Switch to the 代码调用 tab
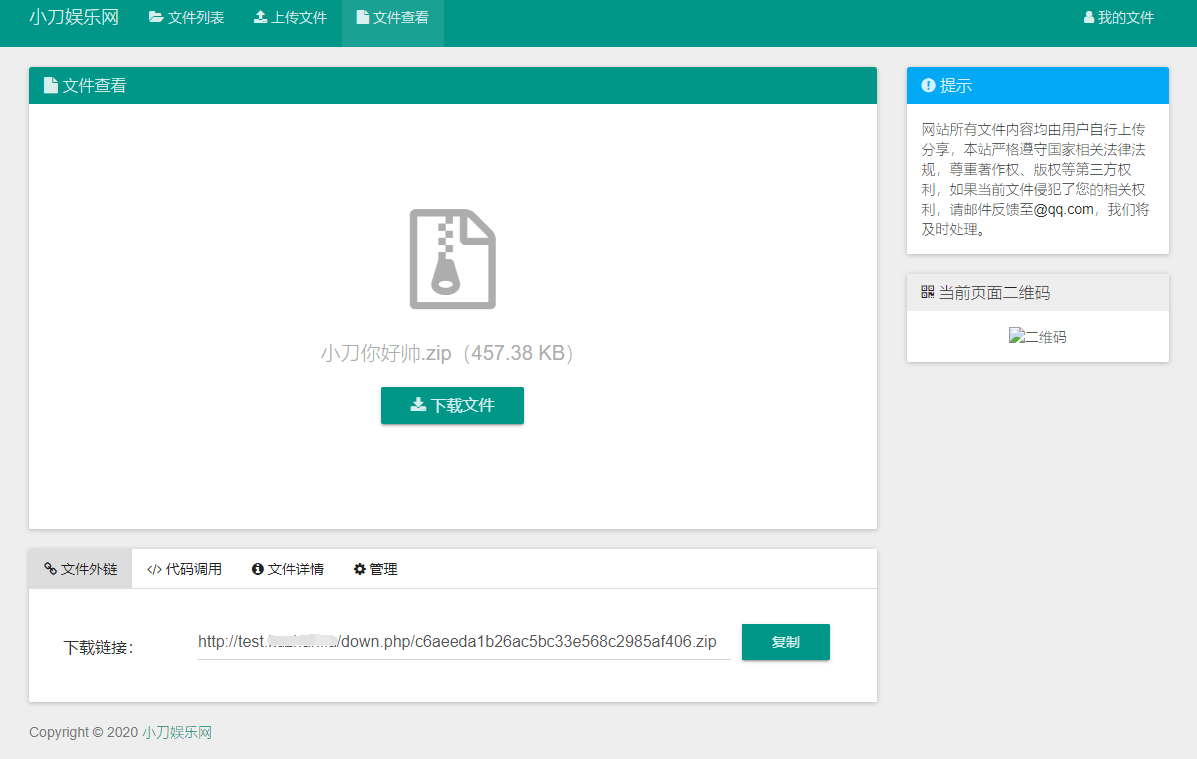Image resolution: width=1197 pixels, height=759 pixels. (185, 569)
